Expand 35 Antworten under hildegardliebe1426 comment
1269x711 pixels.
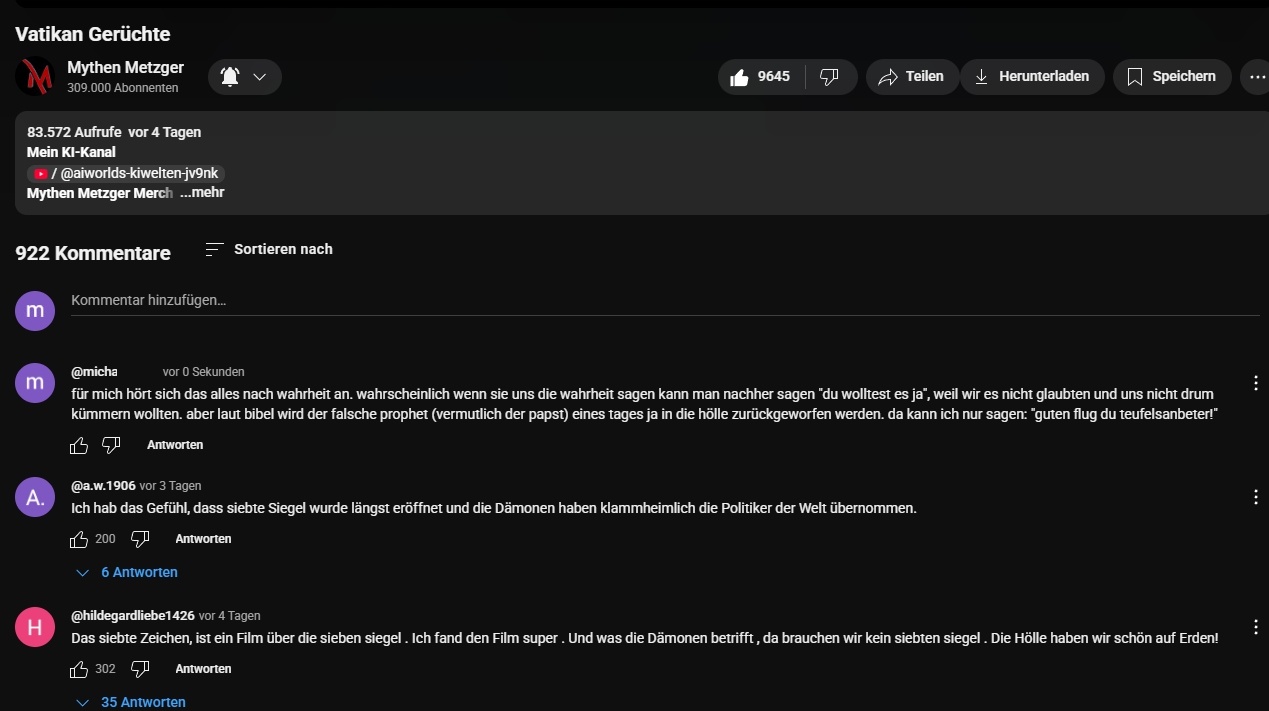[132, 702]
